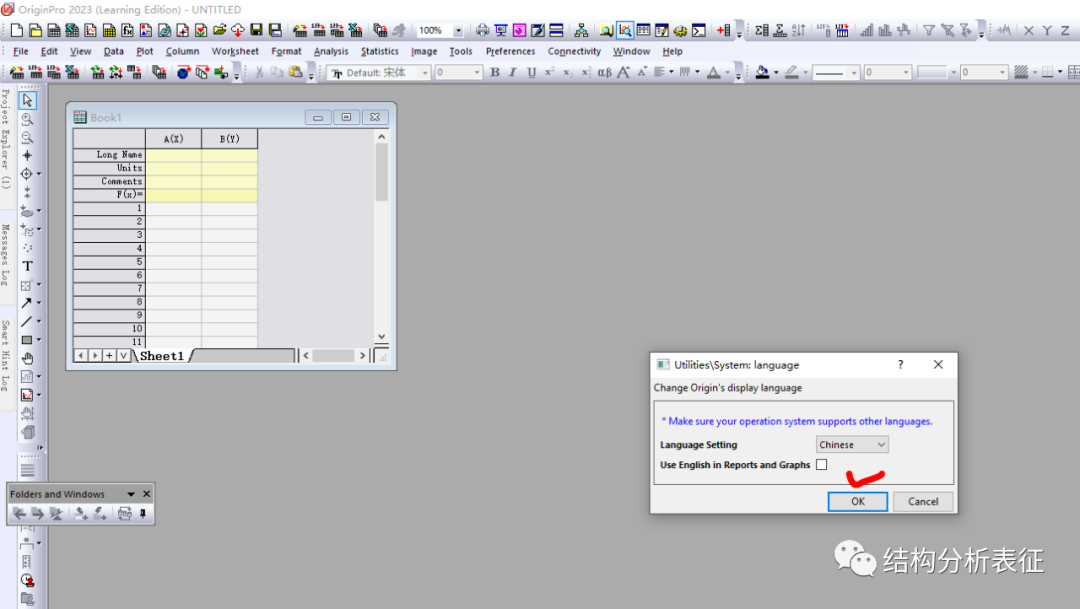Viewport: 1080px width, 609px height.
Task: Click the red cloud download toolbar icon
Action: pyautogui.click(x=238, y=30)
